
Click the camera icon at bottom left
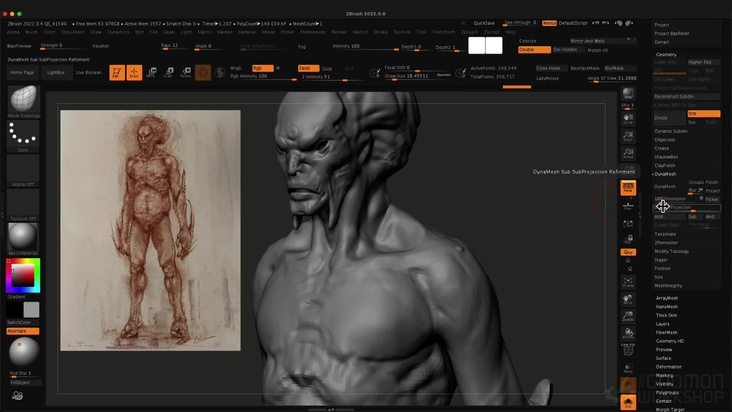18,396
